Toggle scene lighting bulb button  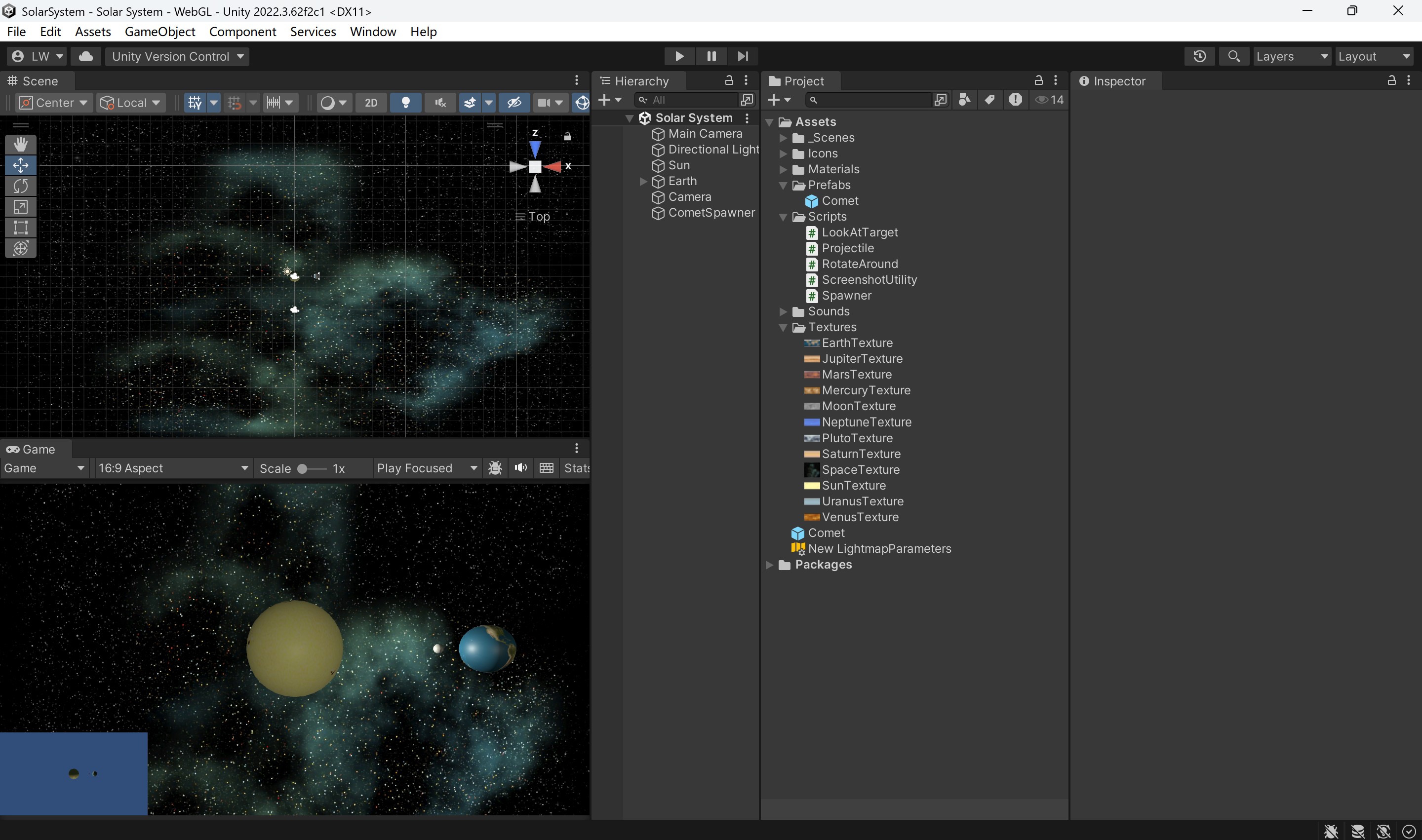pyautogui.click(x=405, y=103)
